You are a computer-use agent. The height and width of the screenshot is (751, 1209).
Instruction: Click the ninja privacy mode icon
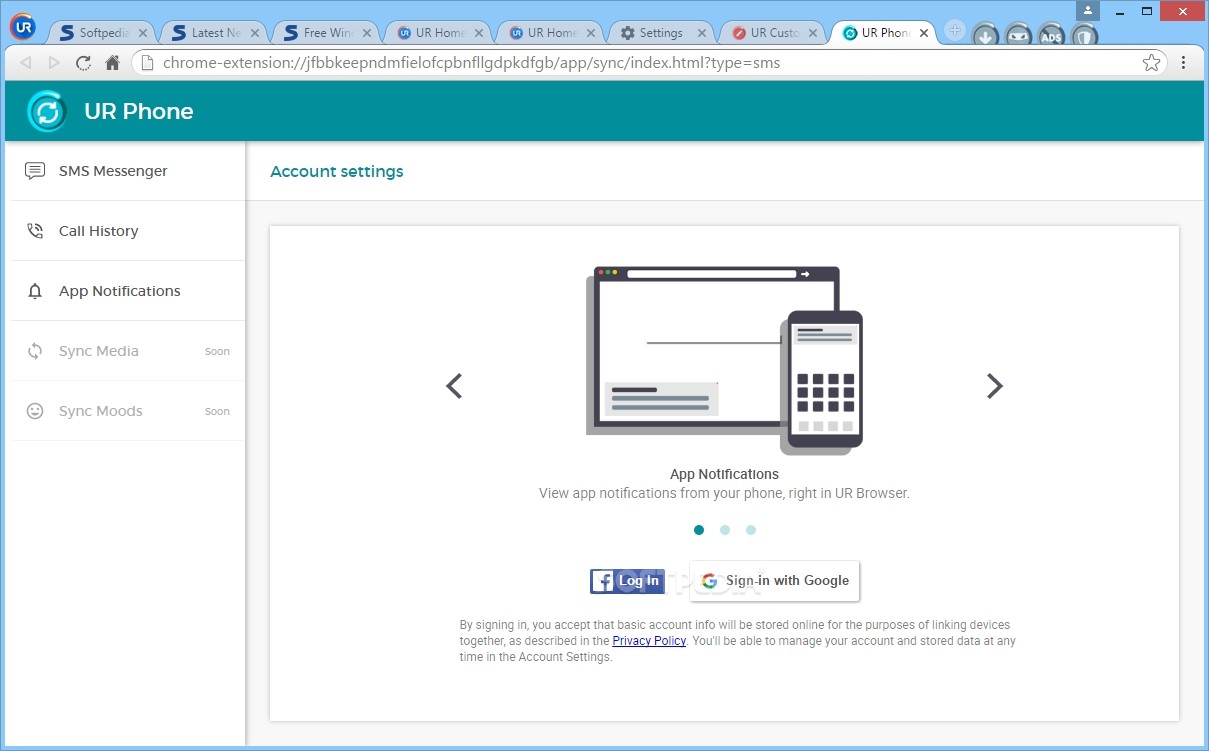[x=1018, y=37]
